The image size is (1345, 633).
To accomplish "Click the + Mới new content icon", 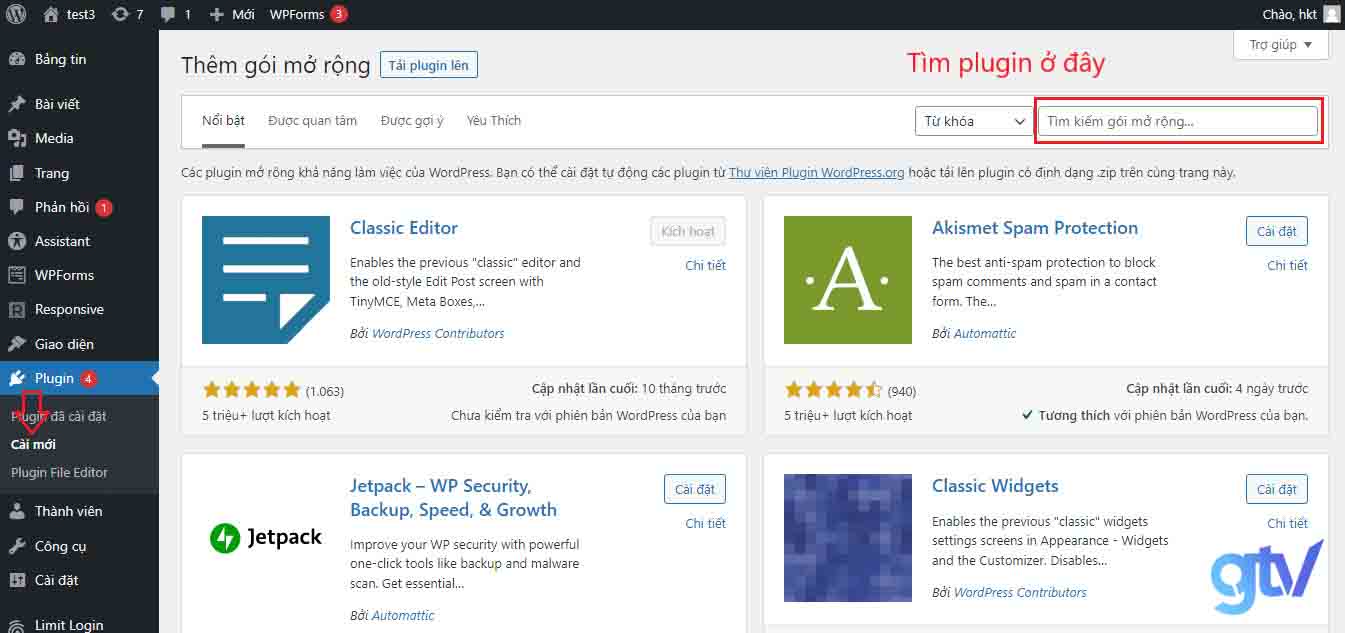I will [x=231, y=13].
